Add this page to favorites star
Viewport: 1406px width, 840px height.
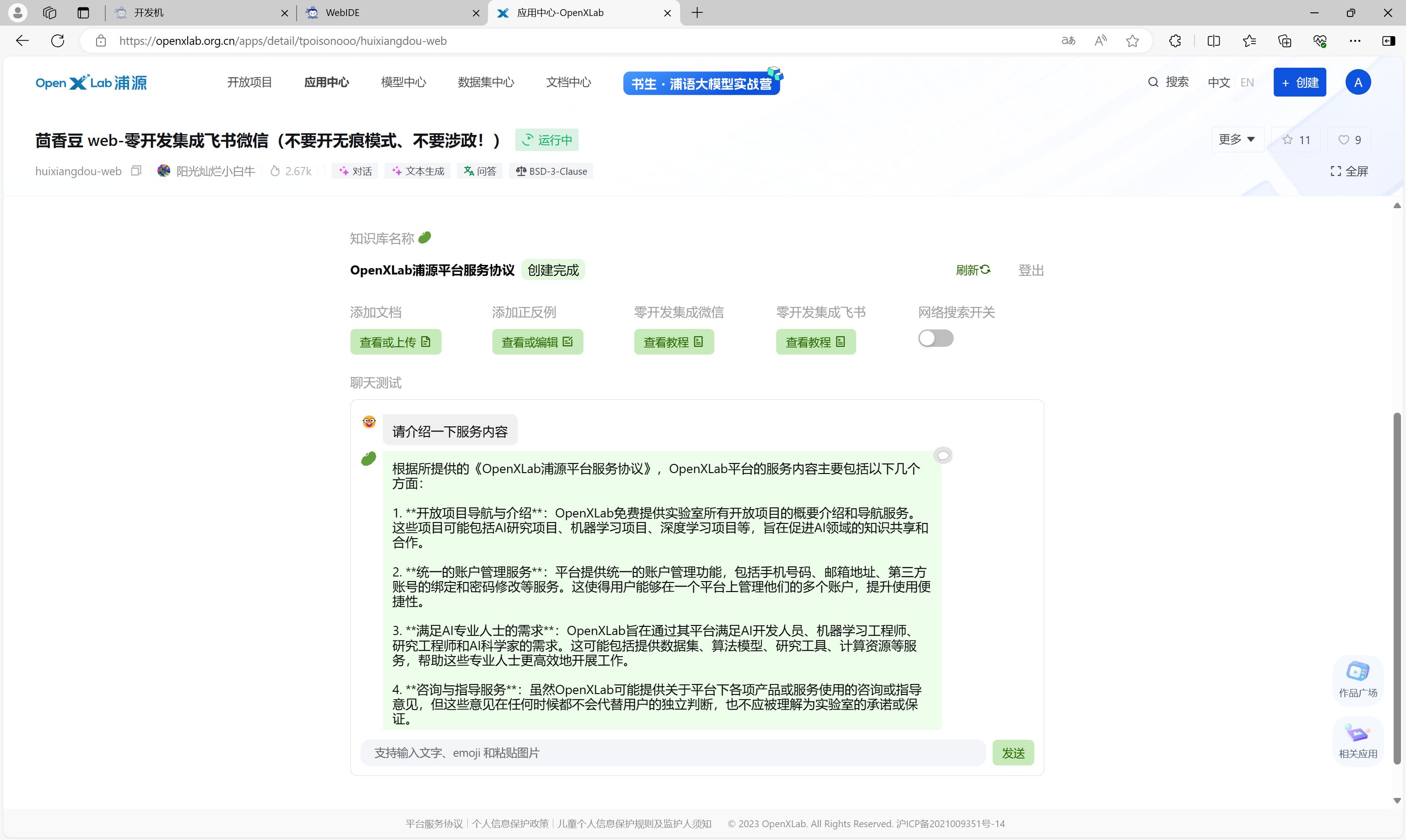coord(1132,41)
